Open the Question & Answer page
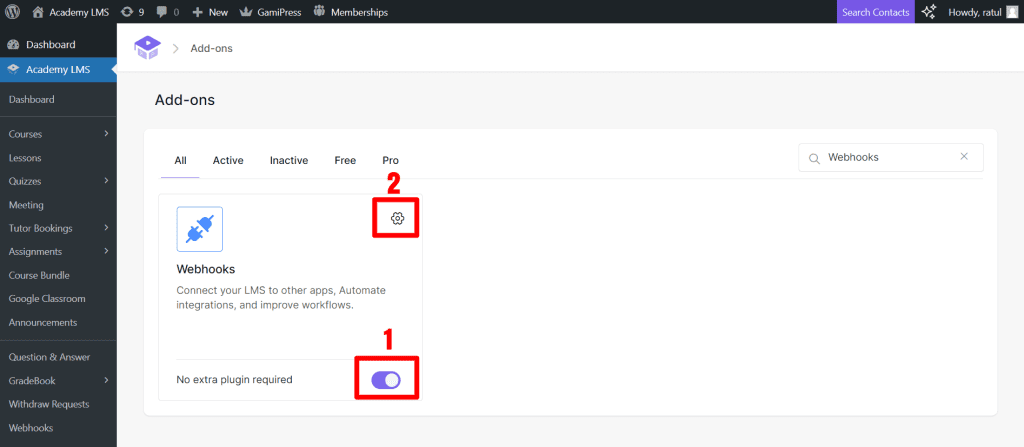Image resolution: width=1024 pixels, height=447 pixels. [x=50, y=357]
